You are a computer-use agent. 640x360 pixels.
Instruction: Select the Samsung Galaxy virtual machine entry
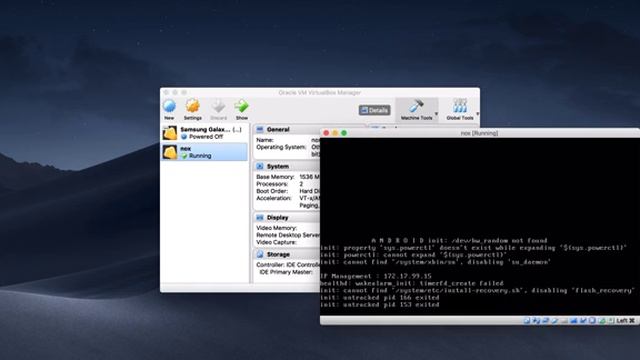click(x=204, y=133)
